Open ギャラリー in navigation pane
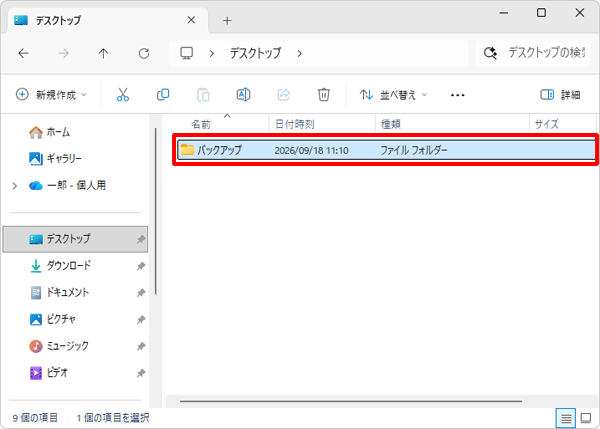The image size is (600, 429). tap(55, 158)
